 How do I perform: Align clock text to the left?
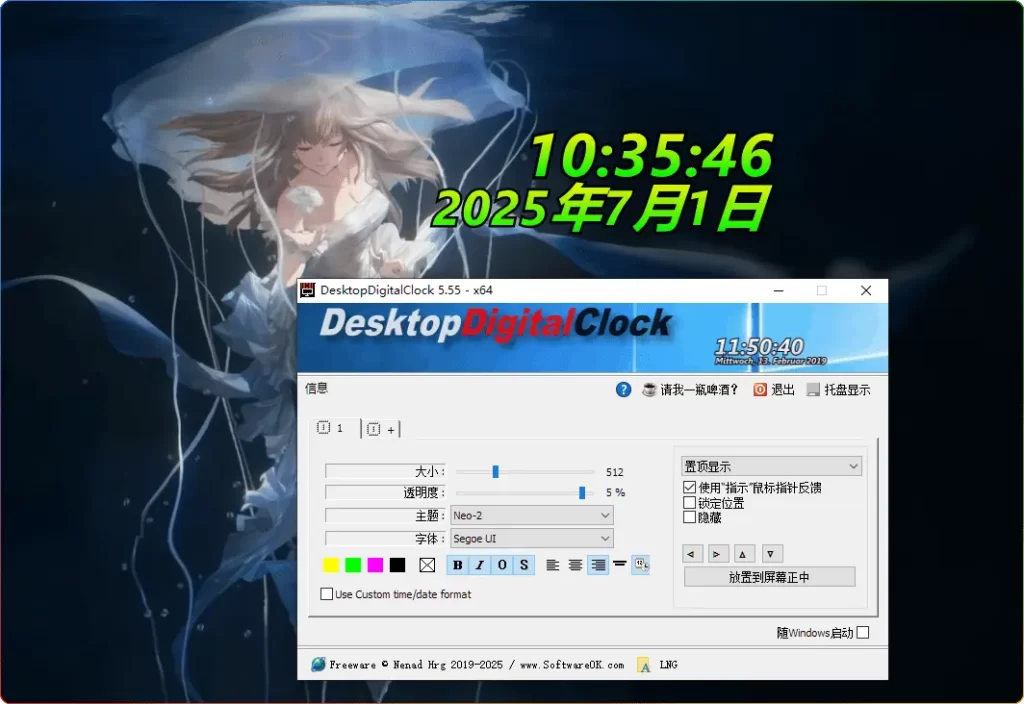tap(552, 565)
